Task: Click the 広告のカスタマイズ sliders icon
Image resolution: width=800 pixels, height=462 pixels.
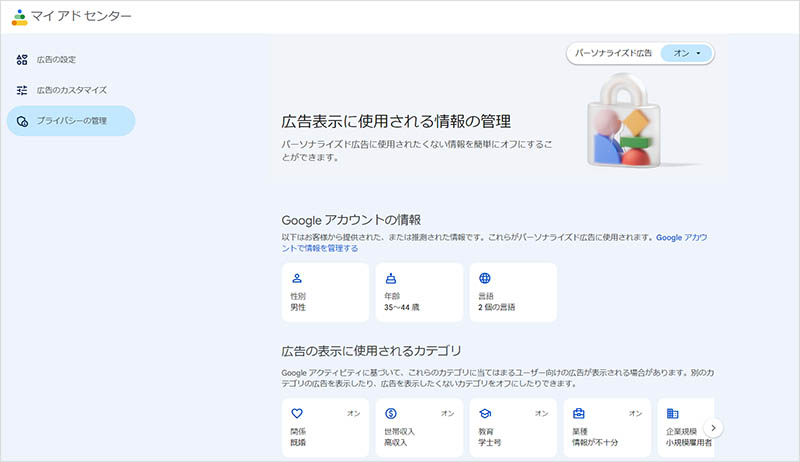Action: (22, 90)
